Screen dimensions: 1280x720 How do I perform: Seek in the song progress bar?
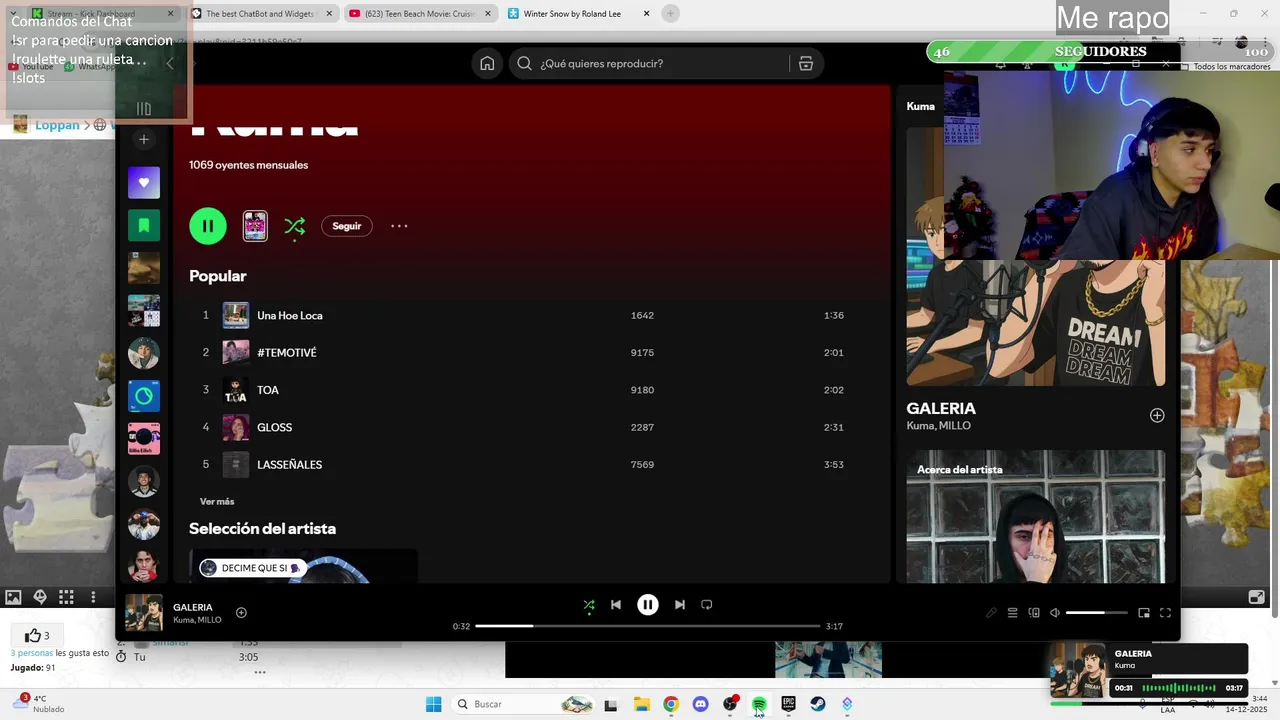[648, 626]
